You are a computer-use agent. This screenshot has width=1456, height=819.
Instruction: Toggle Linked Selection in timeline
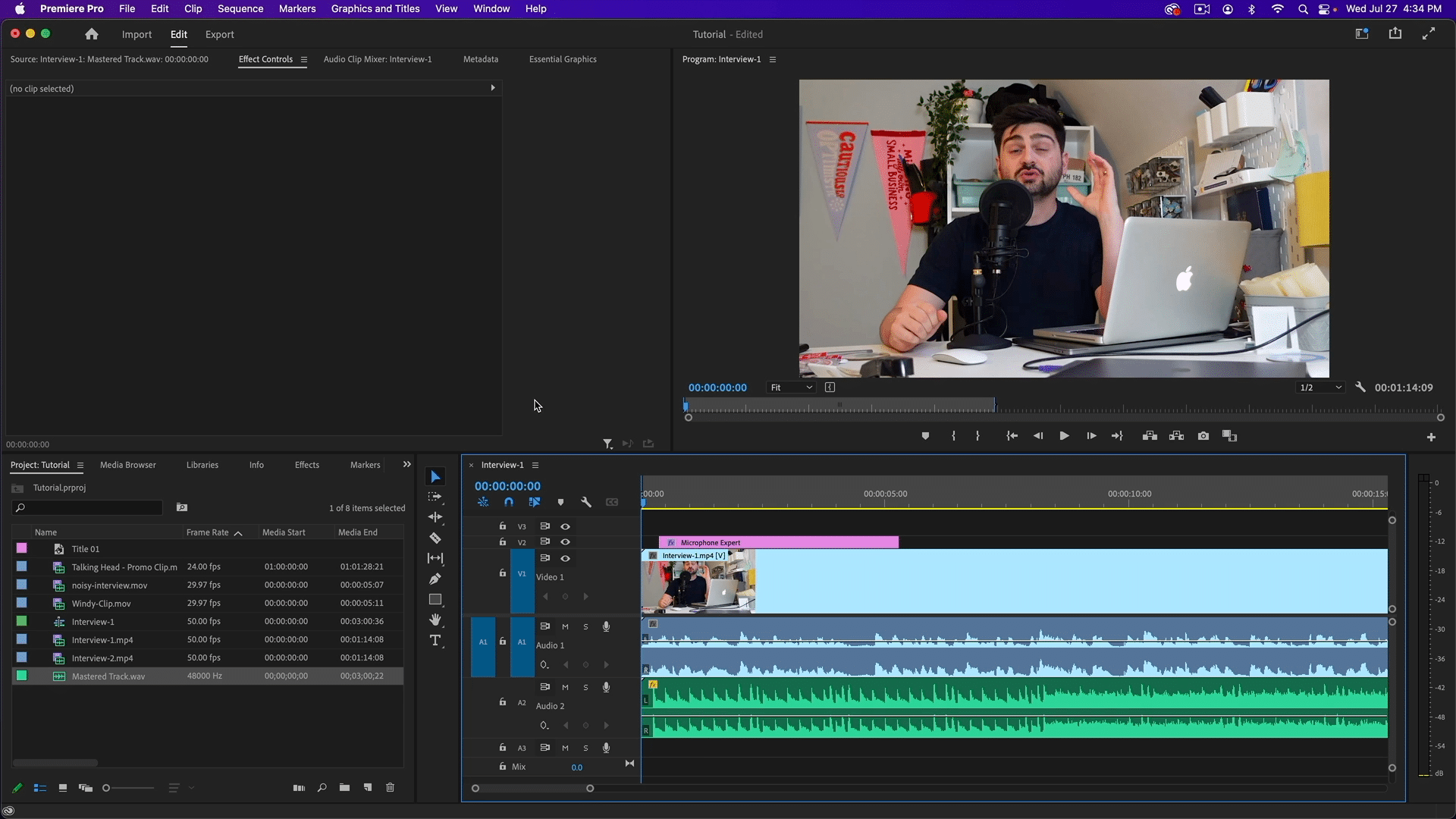tap(535, 502)
